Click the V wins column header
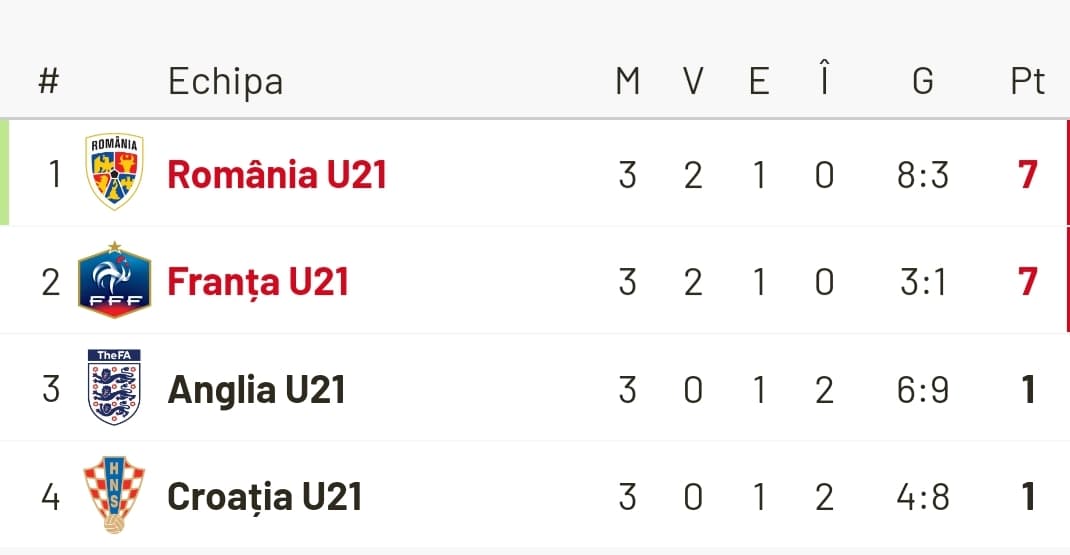 click(x=693, y=81)
